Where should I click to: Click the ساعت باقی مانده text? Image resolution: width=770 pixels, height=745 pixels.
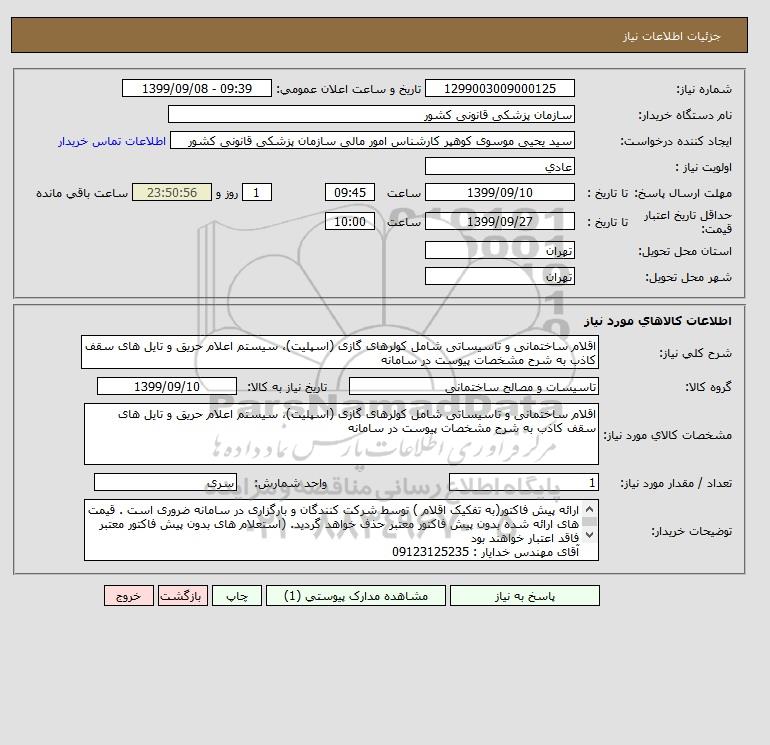click(x=82, y=193)
